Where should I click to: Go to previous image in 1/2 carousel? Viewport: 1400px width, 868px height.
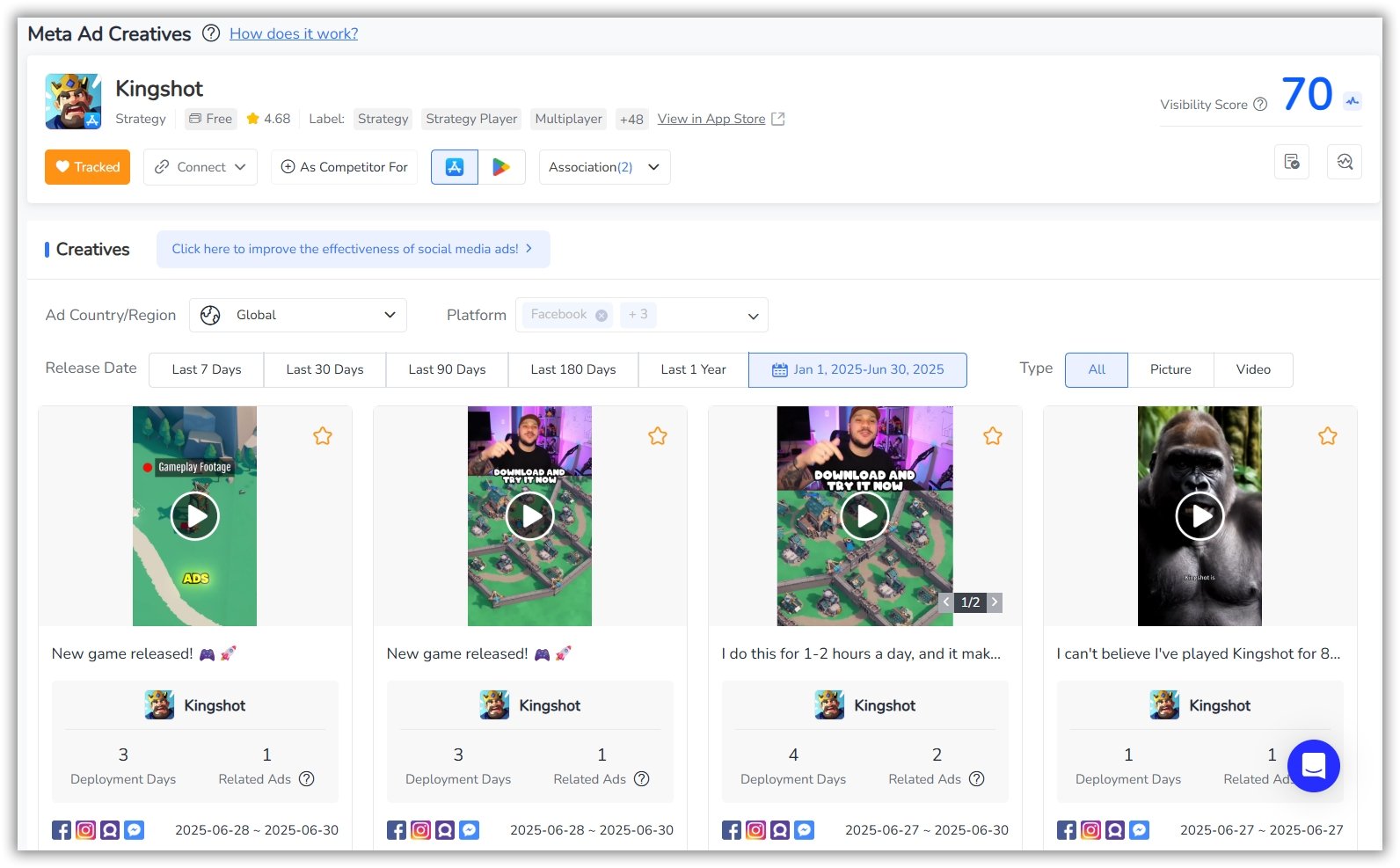[x=946, y=602]
